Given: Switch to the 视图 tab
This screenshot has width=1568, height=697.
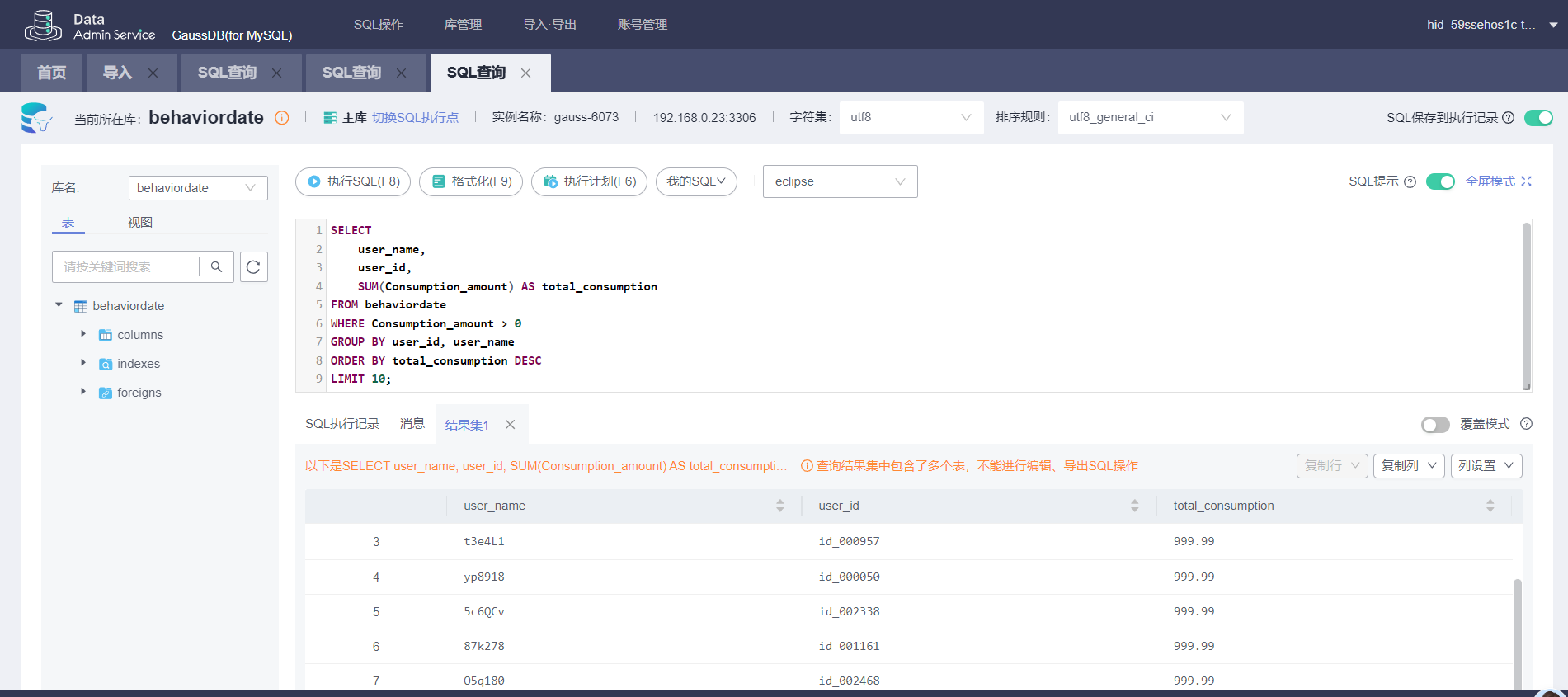Looking at the screenshot, I should 140,223.
